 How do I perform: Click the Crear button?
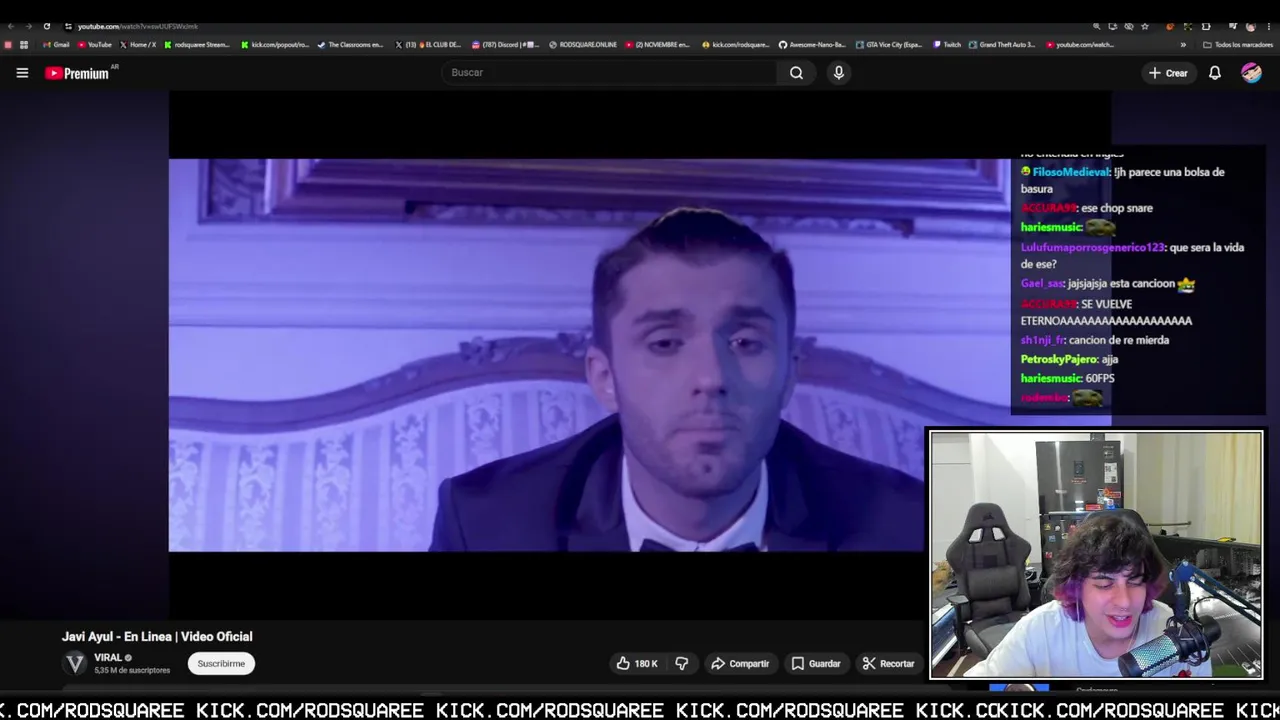pos(1168,73)
